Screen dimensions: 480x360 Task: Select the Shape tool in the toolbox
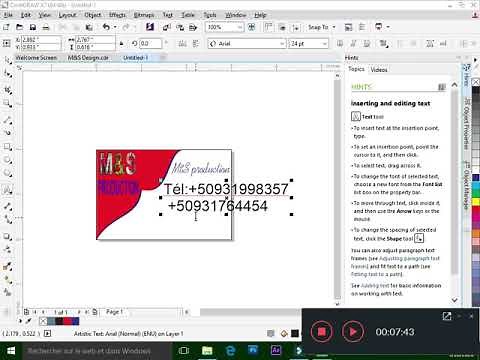coord(7,74)
